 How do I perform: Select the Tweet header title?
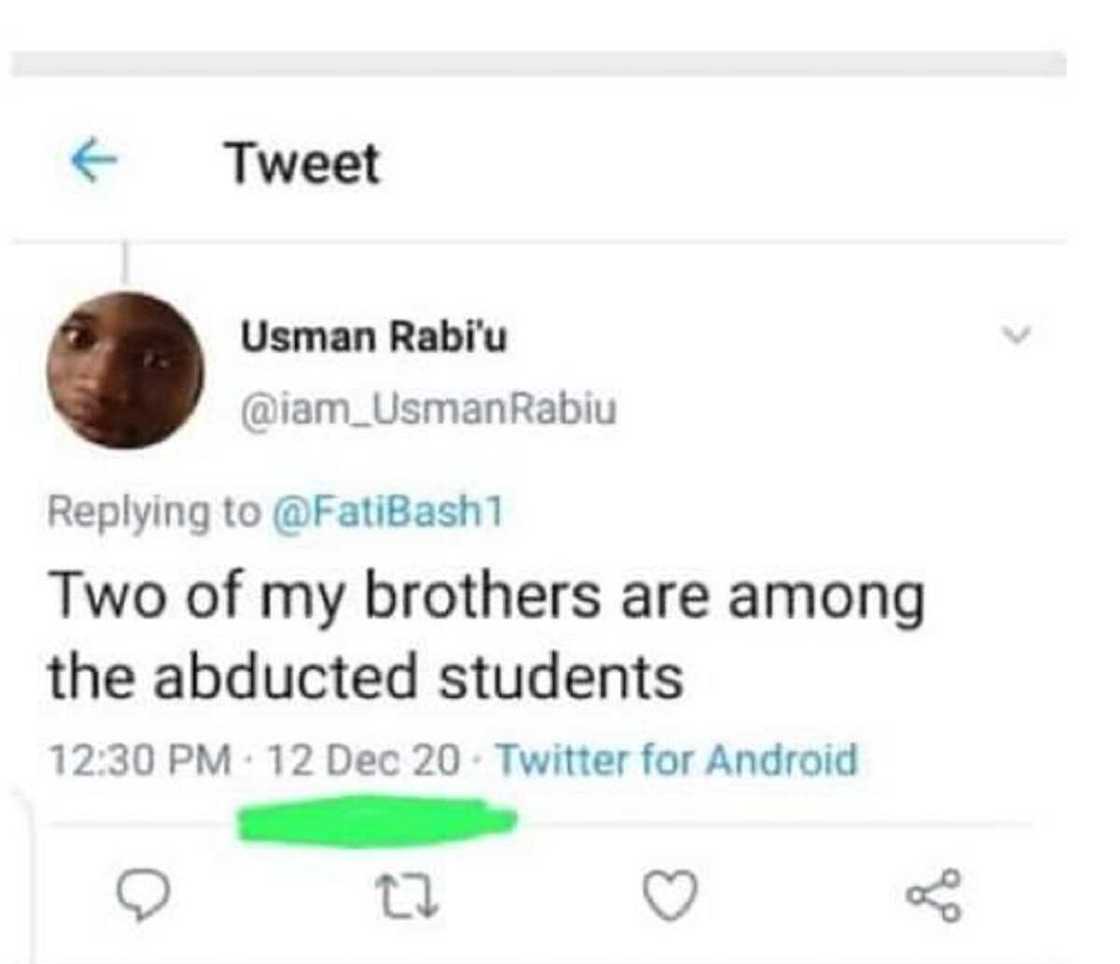coord(305,160)
